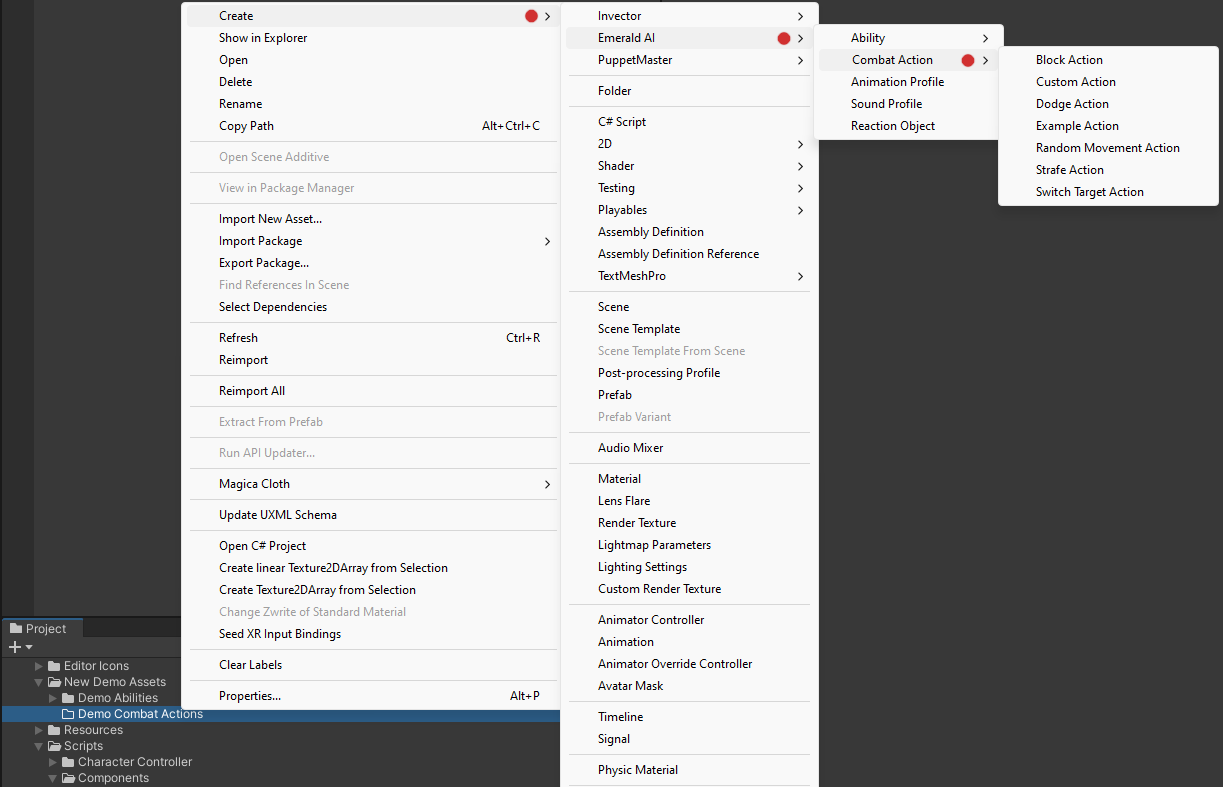The height and width of the screenshot is (787, 1223).
Task: Open the Magica Cloth submenu
Action: 371,484
